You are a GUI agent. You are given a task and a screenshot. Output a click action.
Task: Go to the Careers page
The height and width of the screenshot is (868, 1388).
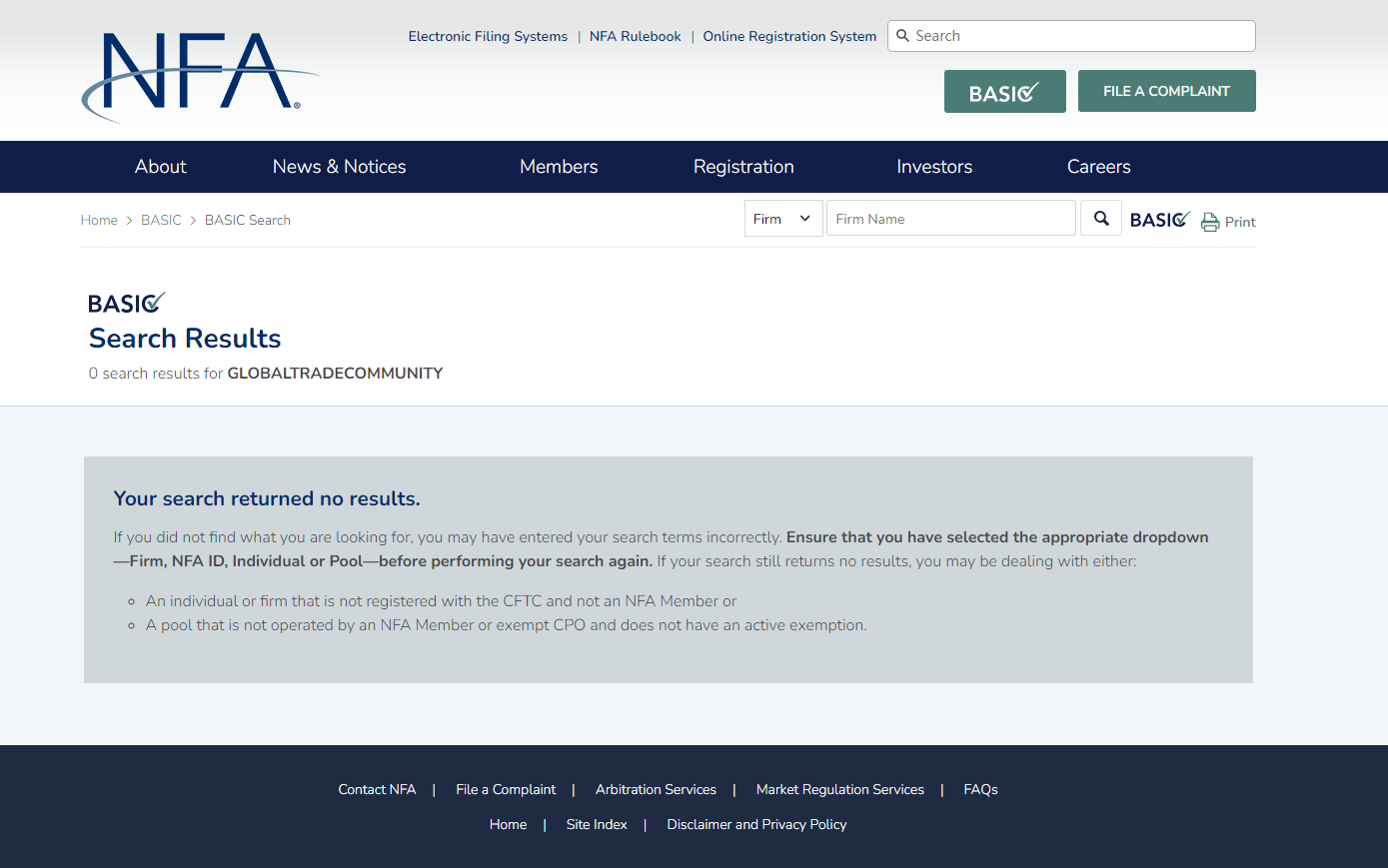[x=1098, y=167]
